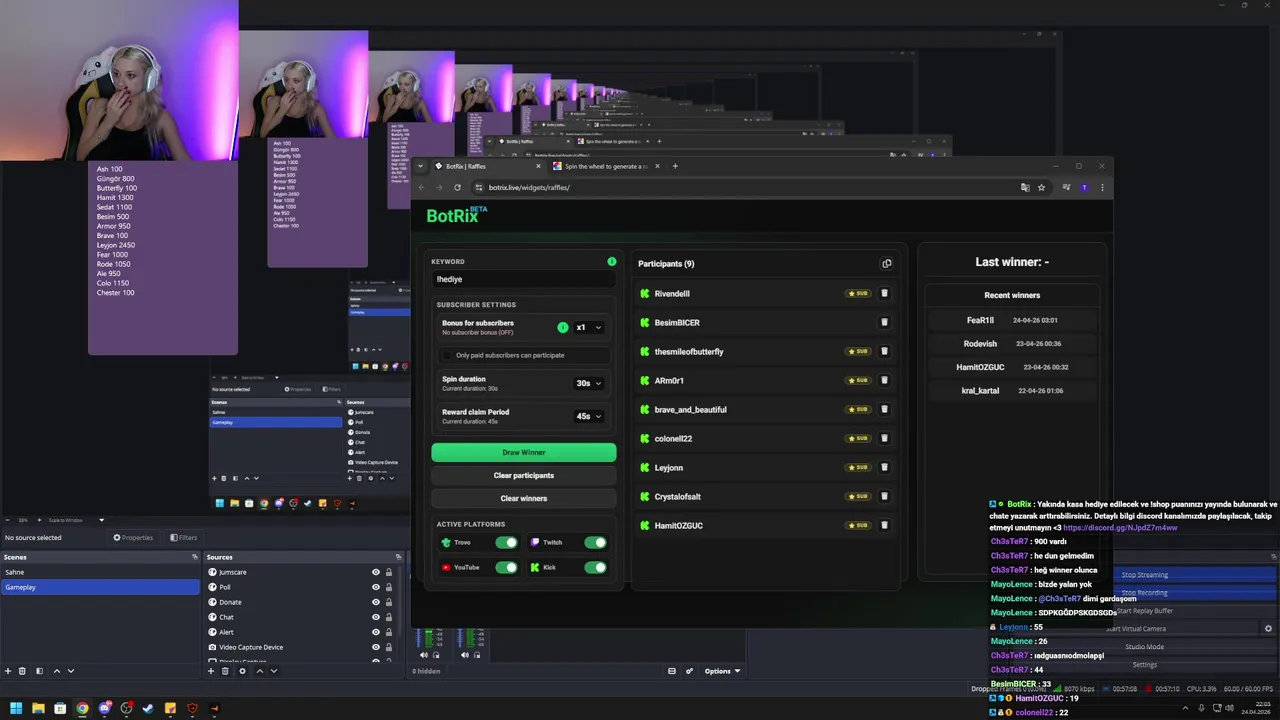The image size is (1280, 720).
Task: Delete Leyjonn from the participants
Action: (884, 467)
